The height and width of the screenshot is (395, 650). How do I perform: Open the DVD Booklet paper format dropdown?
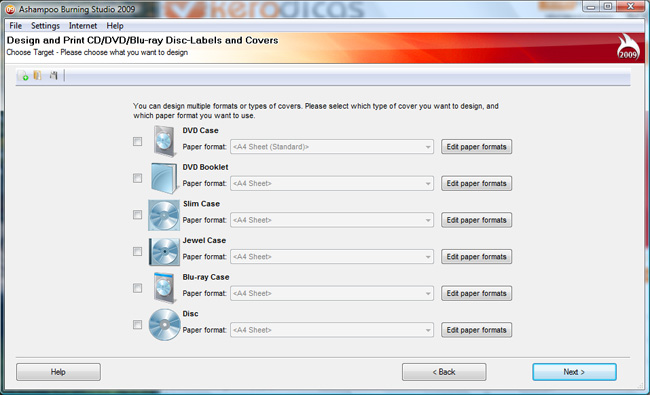tap(332, 183)
